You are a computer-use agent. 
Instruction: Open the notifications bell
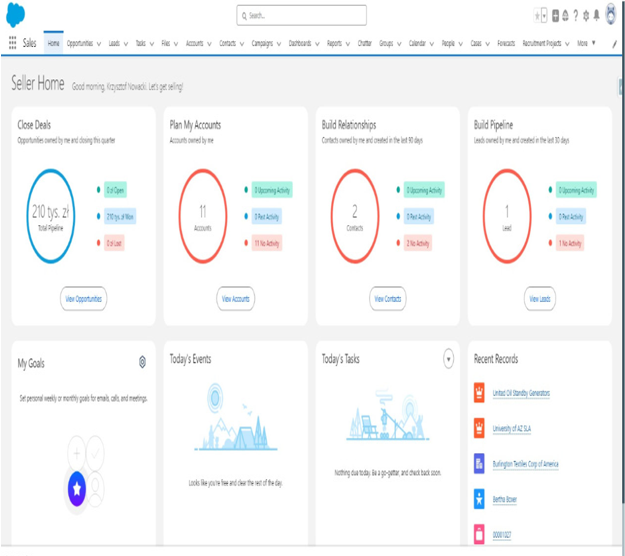[596, 16]
